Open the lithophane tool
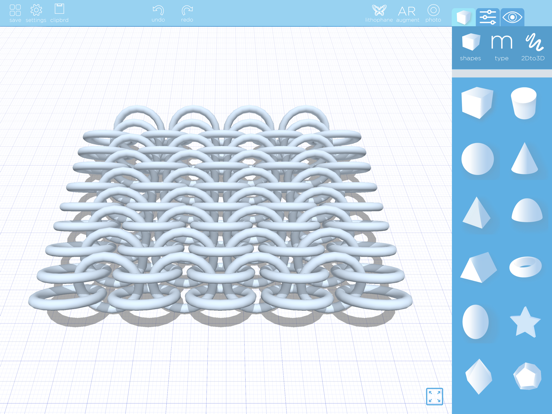This screenshot has height=414, width=552. (379, 13)
